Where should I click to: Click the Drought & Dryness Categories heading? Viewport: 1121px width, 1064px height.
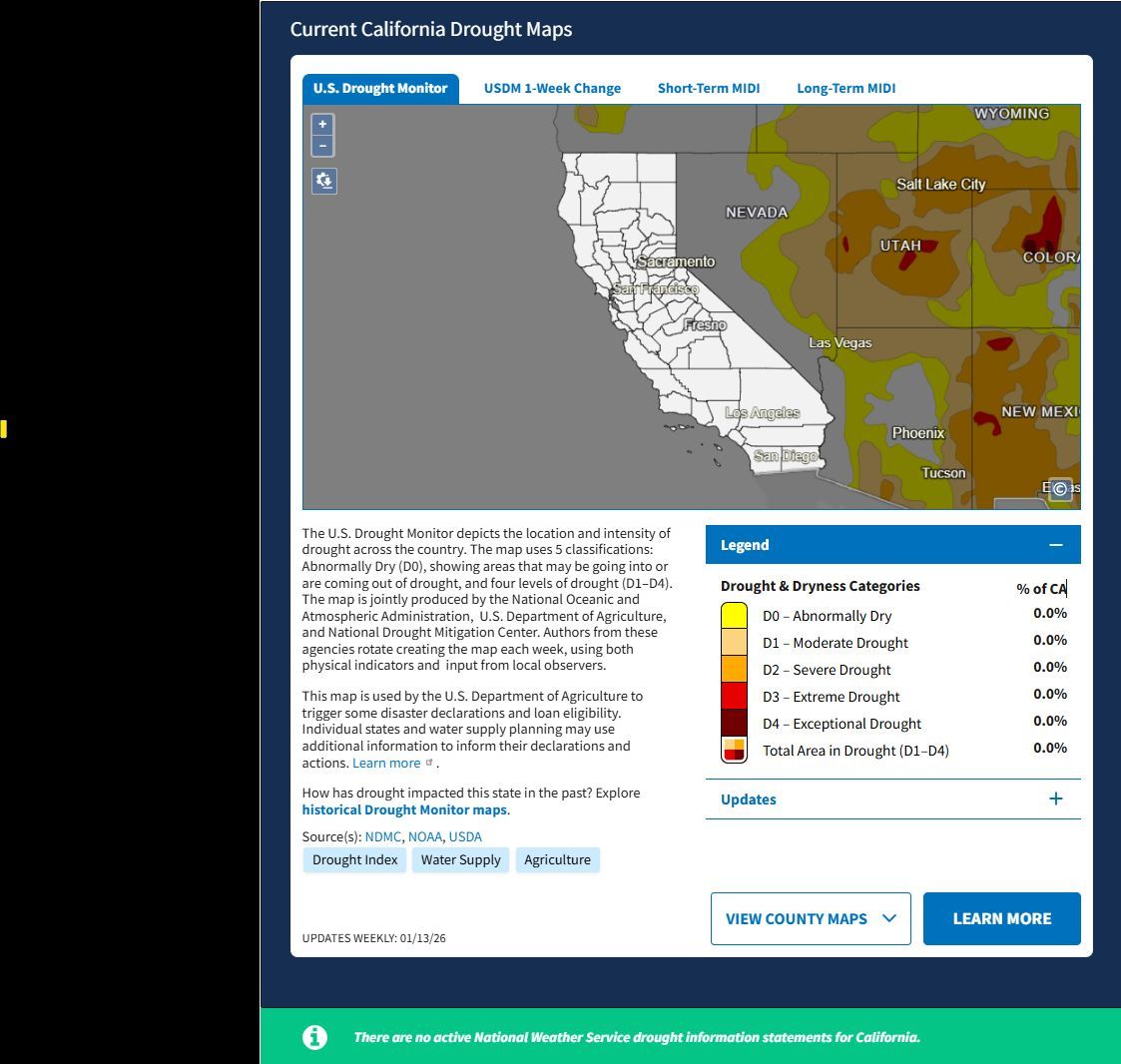[x=820, y=586]
